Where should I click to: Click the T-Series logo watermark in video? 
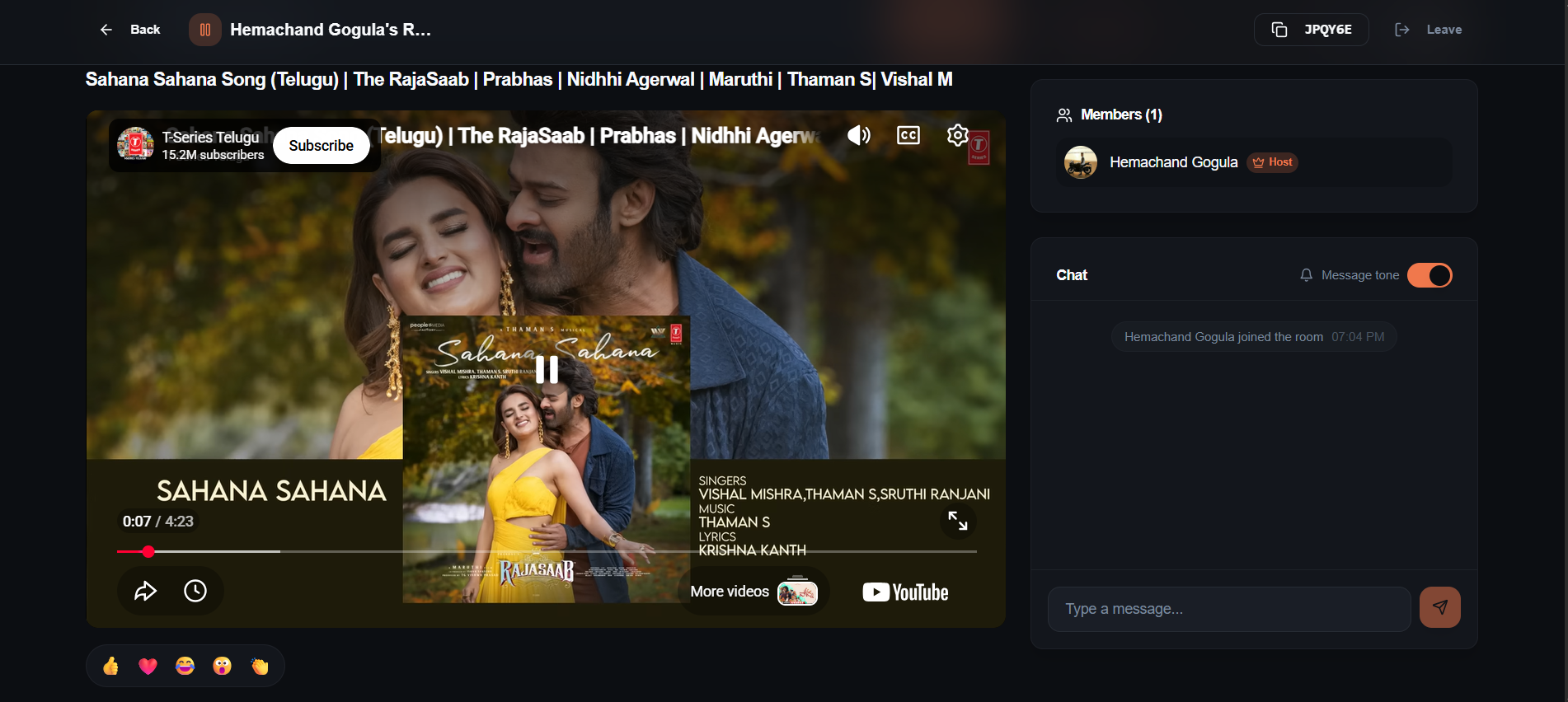tap(979, 147)
